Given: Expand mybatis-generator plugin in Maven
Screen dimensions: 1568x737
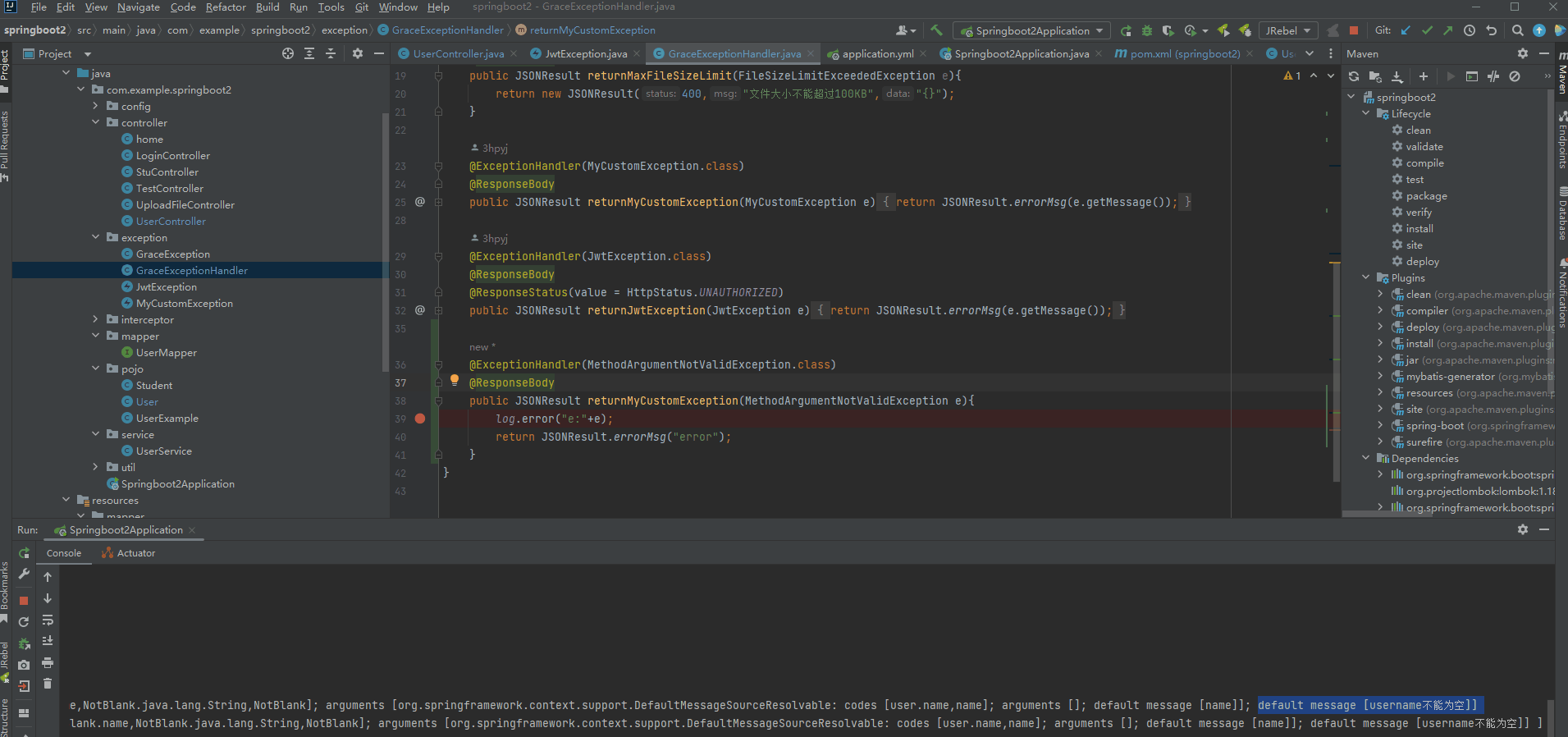Looking at the screenshot, I should pos(1381,376).
